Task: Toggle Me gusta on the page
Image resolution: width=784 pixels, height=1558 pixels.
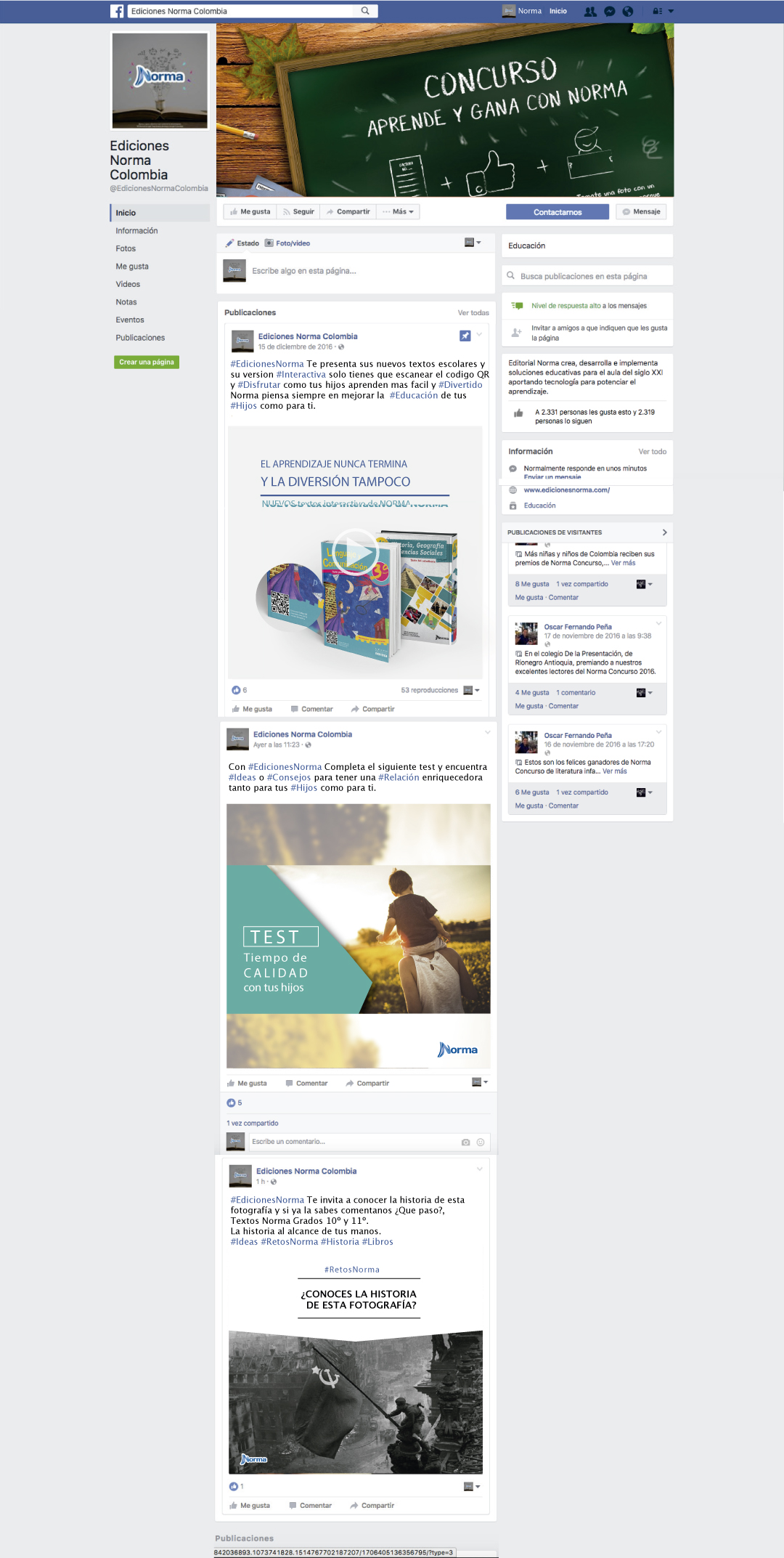Action: click(250, 211)
